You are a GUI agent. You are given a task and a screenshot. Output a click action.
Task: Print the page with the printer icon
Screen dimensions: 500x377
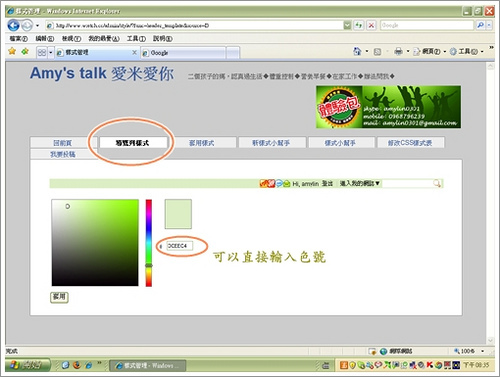coord(398,51)
